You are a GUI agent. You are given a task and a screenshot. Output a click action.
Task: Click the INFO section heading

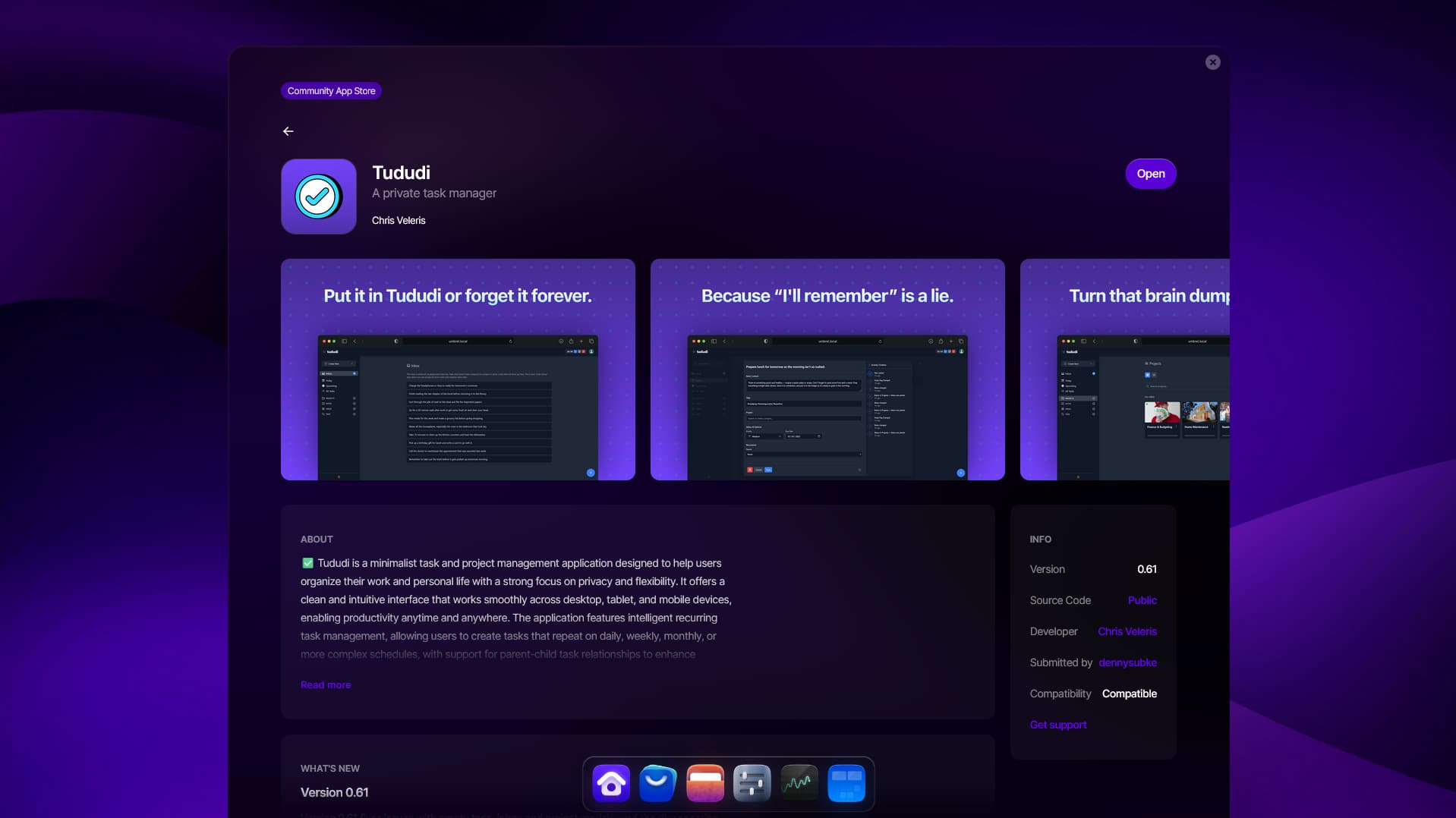(1041, 539)
